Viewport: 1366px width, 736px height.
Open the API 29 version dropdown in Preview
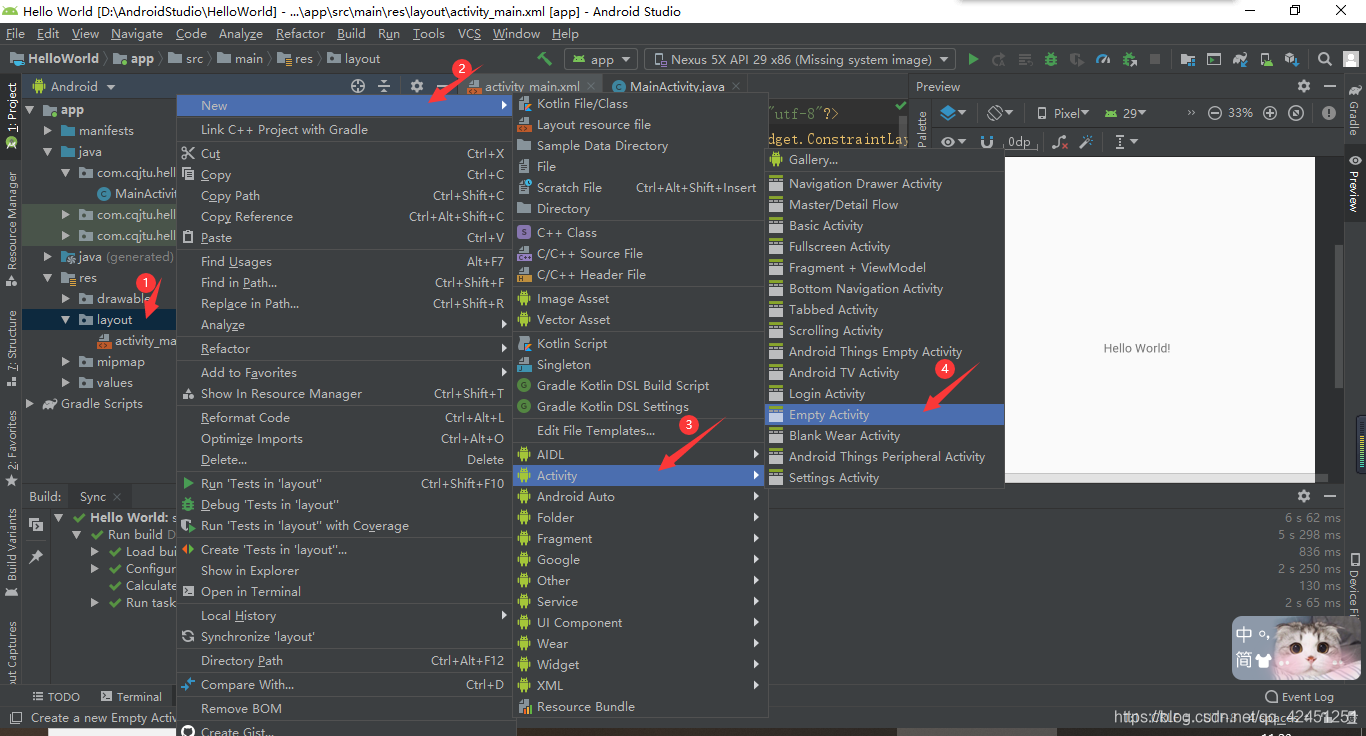coord(1127,113)
